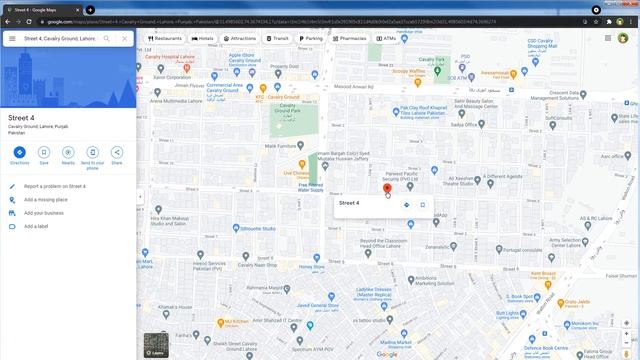Open Chrome profile avatar in toolbar

tap(620, 22)
